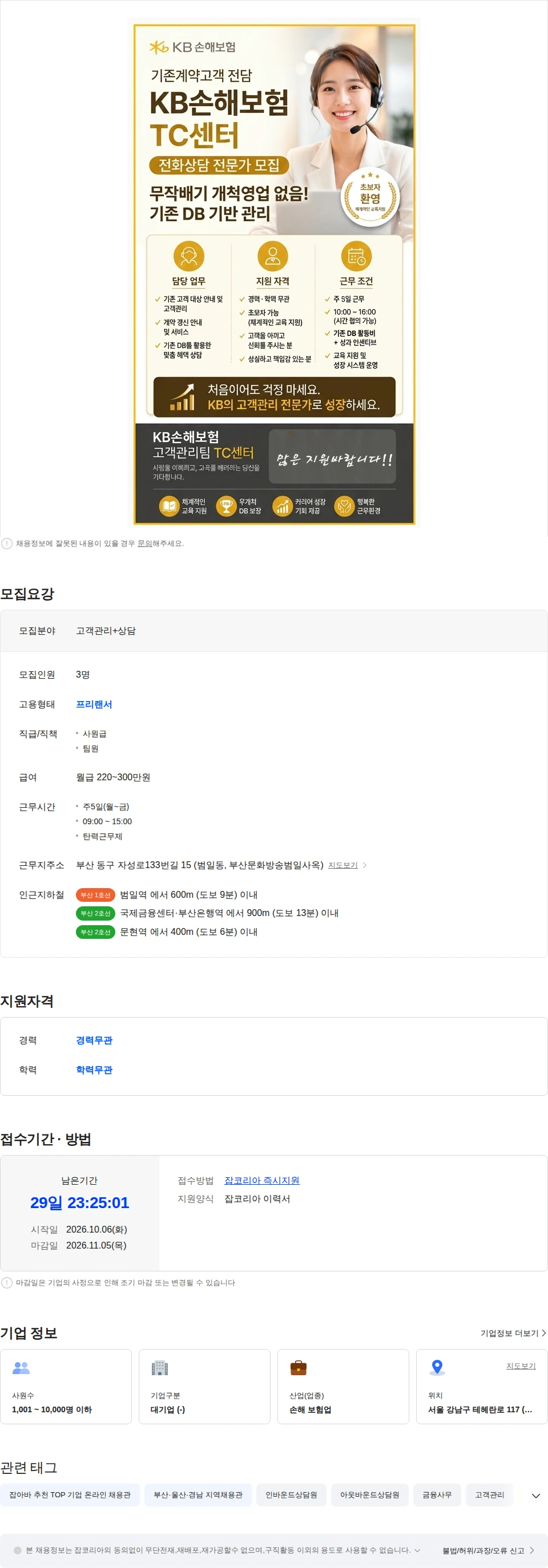Click the 학력무관 link

tap(94, 1070)
